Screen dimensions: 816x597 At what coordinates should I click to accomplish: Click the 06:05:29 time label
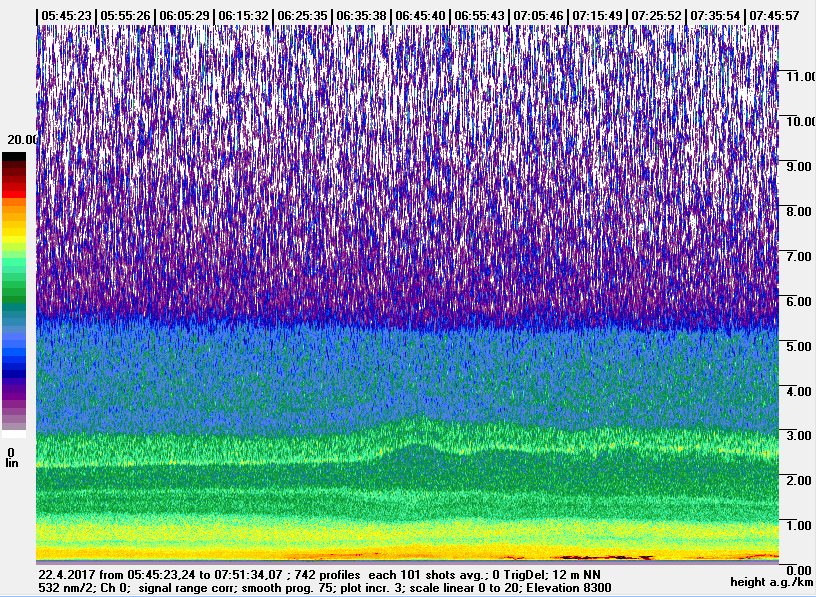pyautogui.click(x=184, y=16)
